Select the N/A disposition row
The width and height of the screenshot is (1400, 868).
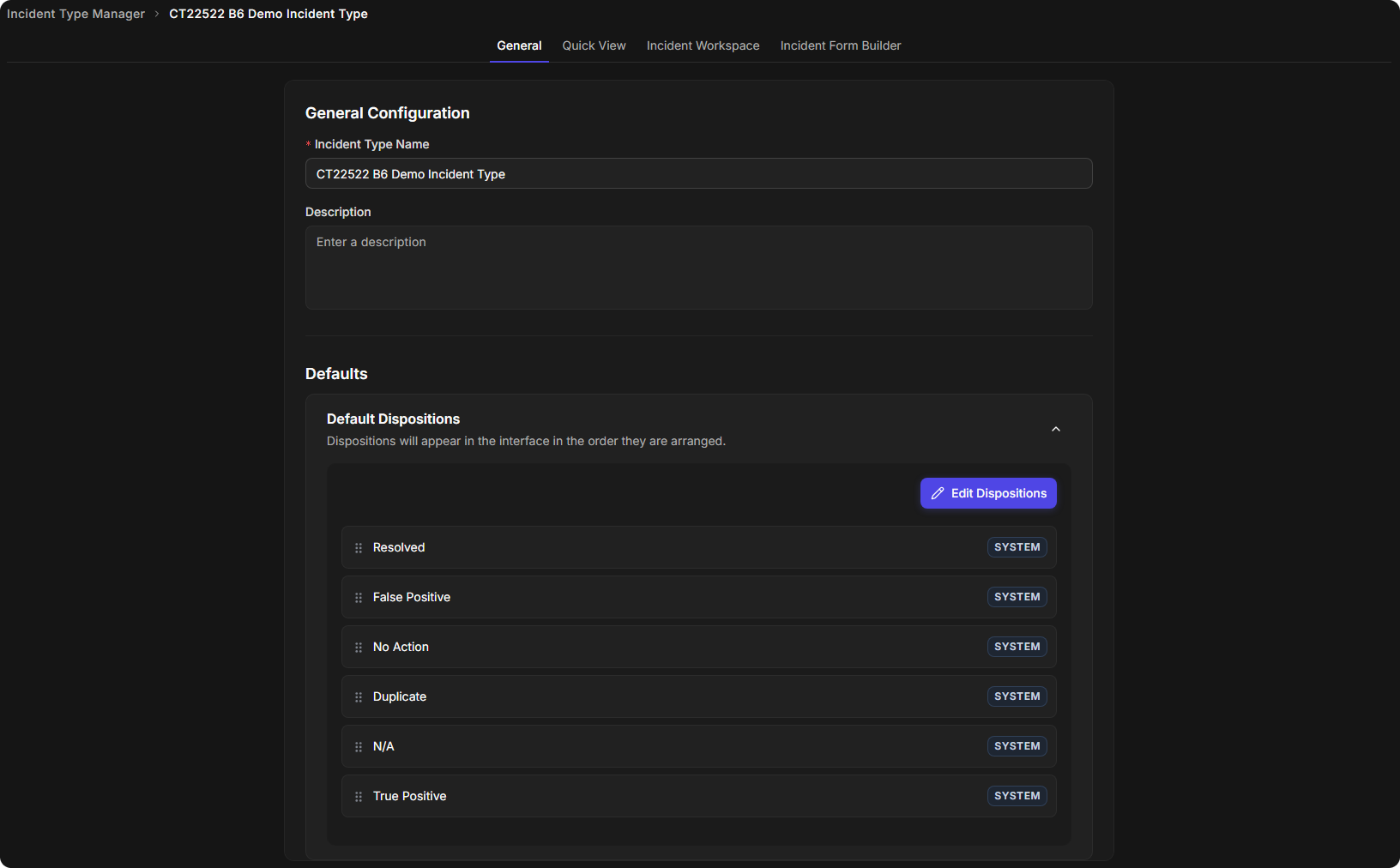pos(698,746)
